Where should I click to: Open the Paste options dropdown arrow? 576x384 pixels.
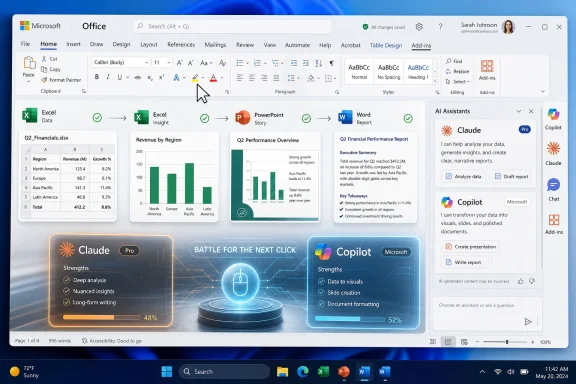[x=29, y=81]
